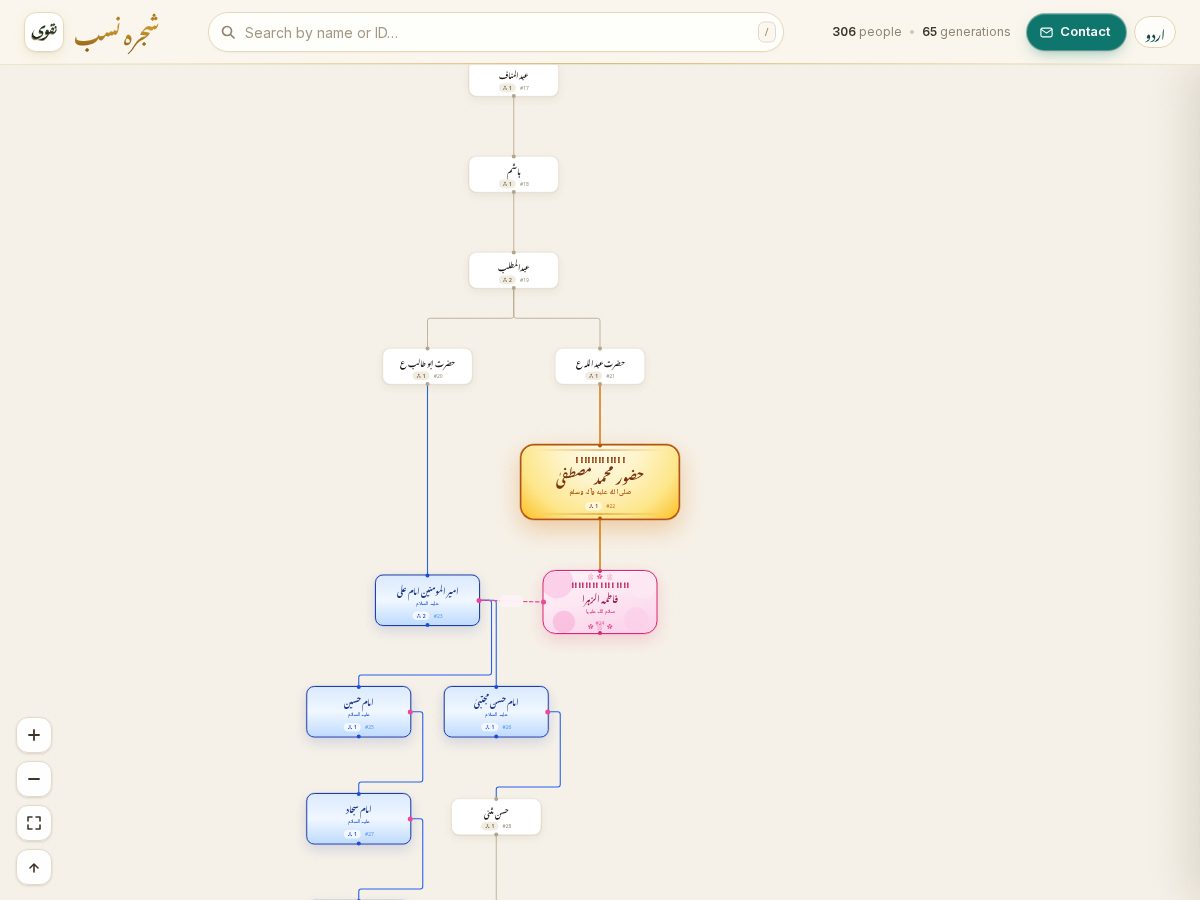Focus the Search by name or ID field
The width and height of the screenshot is (1200, 900).
click(496, 32)
